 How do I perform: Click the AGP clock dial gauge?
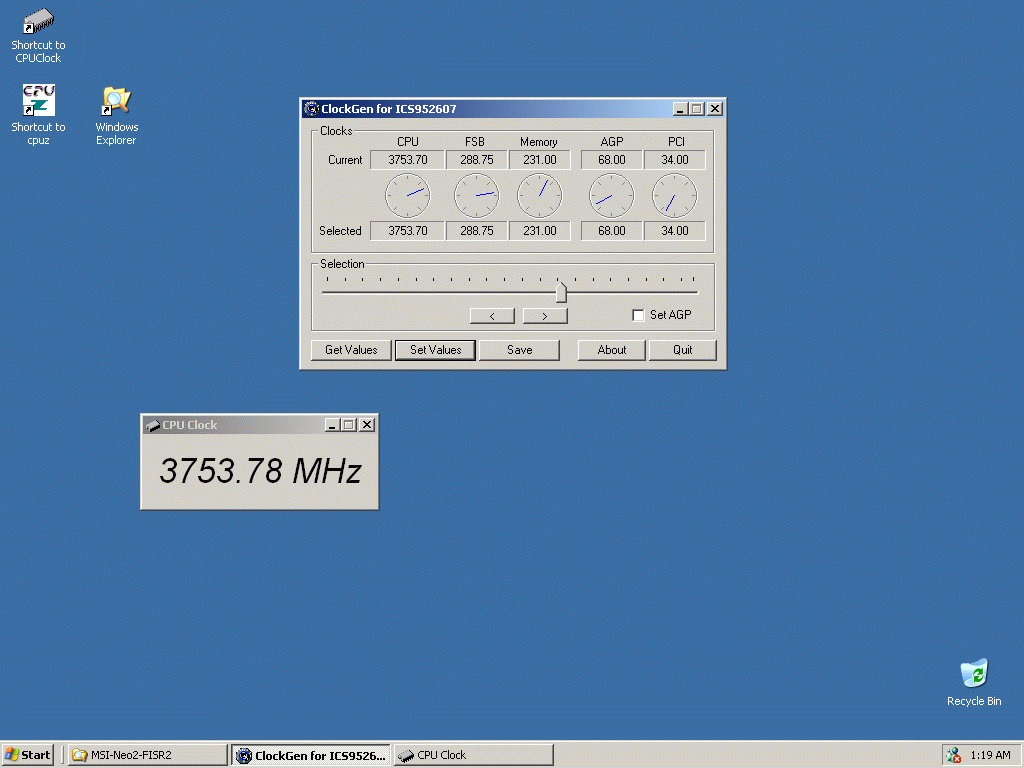pyautogui.click(x=611, y=195)
